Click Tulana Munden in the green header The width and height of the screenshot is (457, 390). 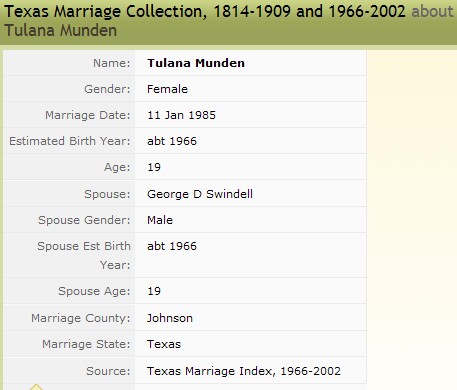pyautogui.click(x=61, y=30)
